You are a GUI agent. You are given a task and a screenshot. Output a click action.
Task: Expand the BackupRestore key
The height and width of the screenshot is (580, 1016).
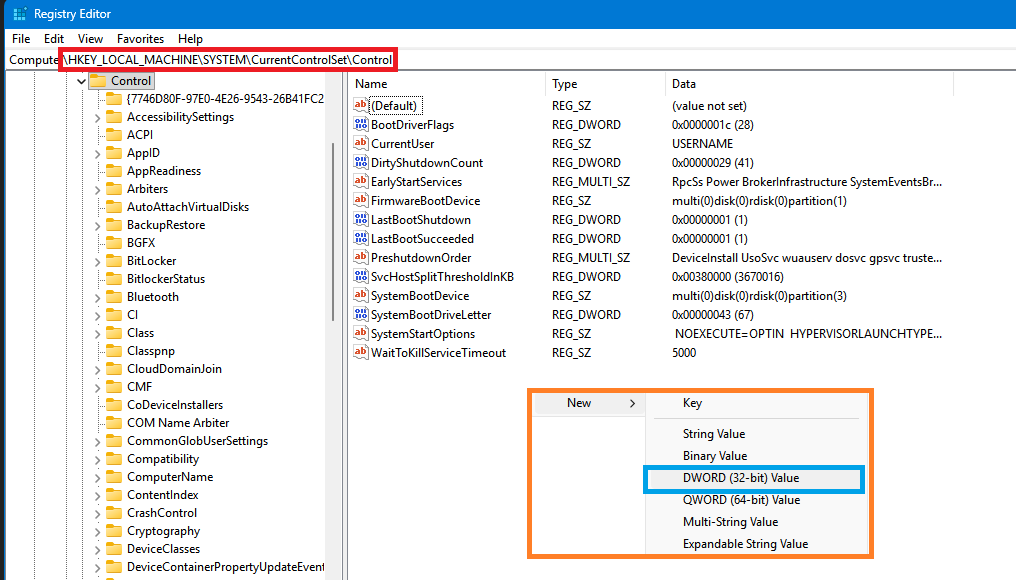[97, 226]
